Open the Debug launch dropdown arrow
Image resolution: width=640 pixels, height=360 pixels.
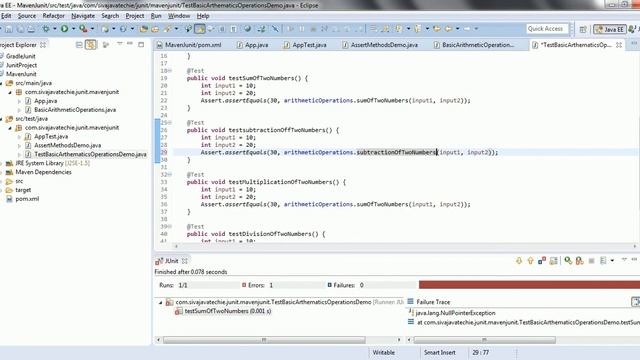pyautogui.click(x=54, y=29)
